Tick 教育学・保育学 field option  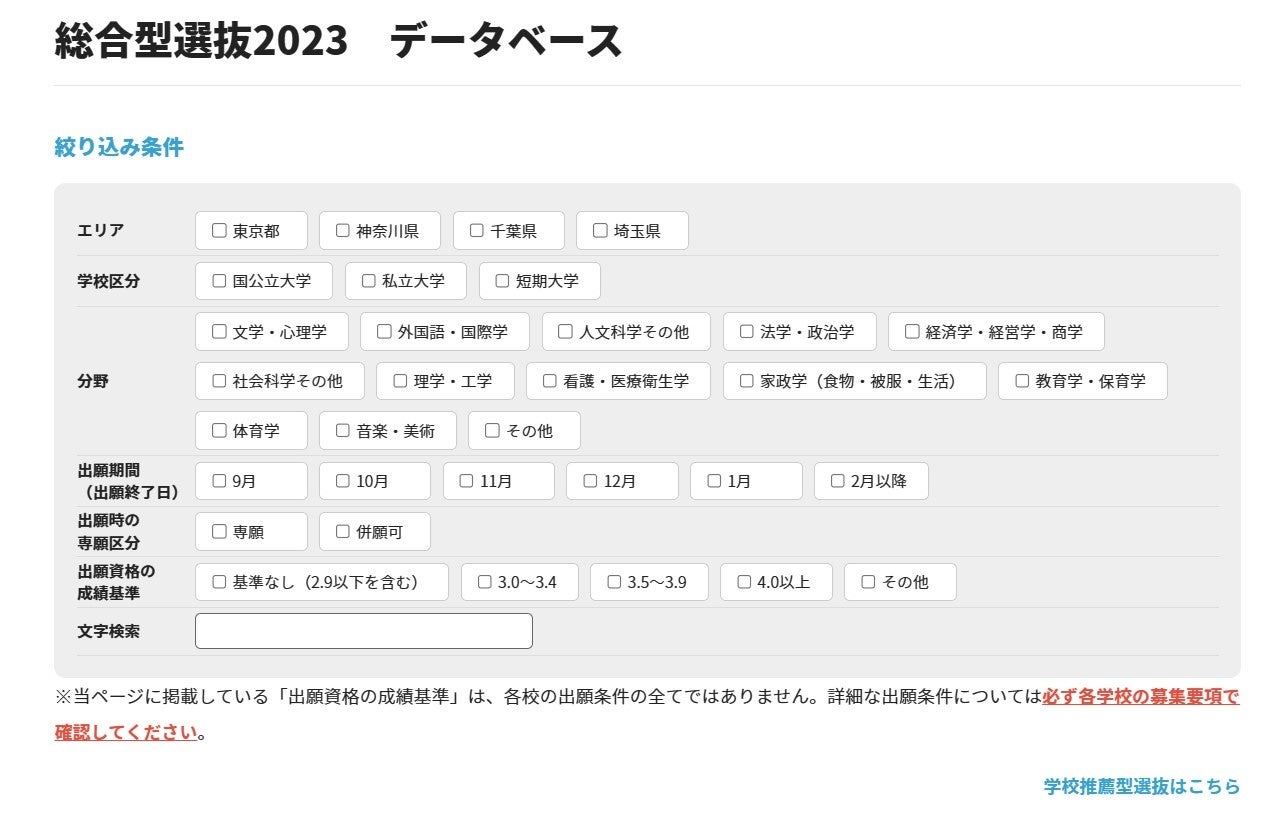click(1022, 381)
